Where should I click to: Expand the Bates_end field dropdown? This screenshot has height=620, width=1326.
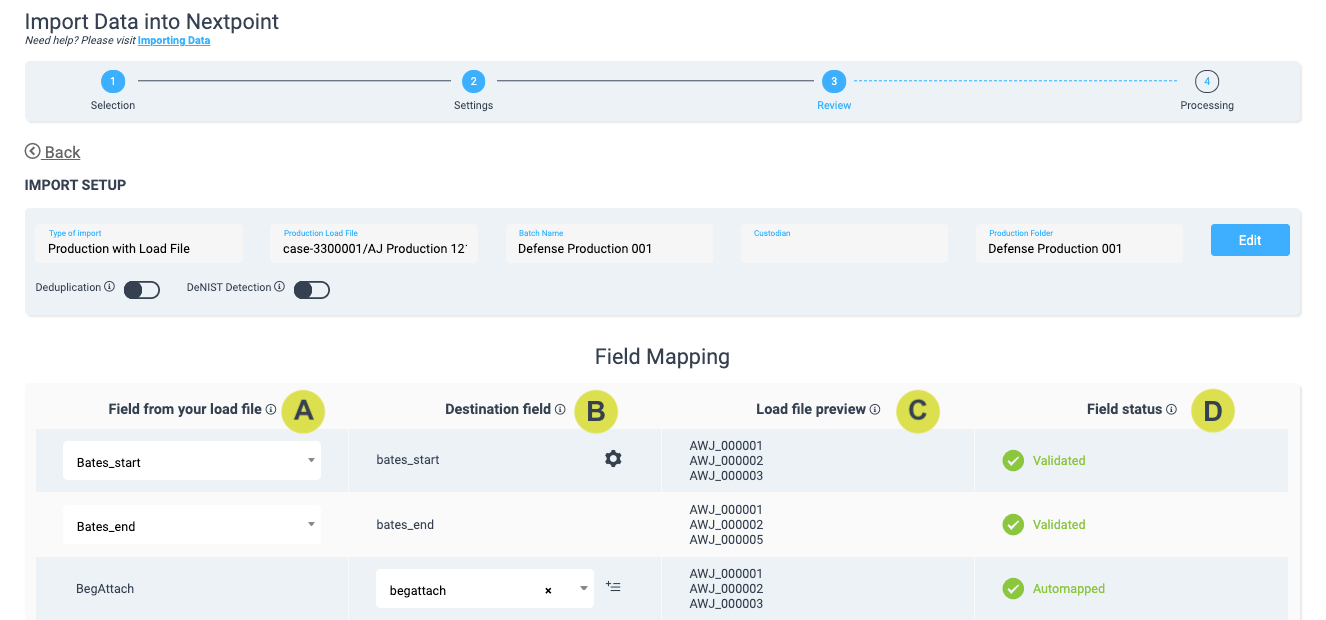coord(192,526)
